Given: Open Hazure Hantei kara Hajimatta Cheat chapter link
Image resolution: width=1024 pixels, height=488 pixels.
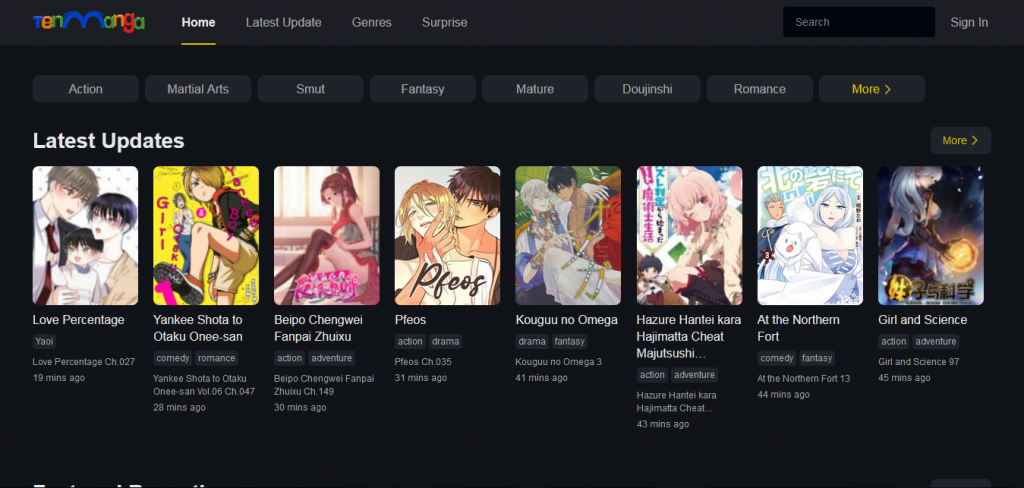Looking at the screenshot, I should [x=677, y=402].
